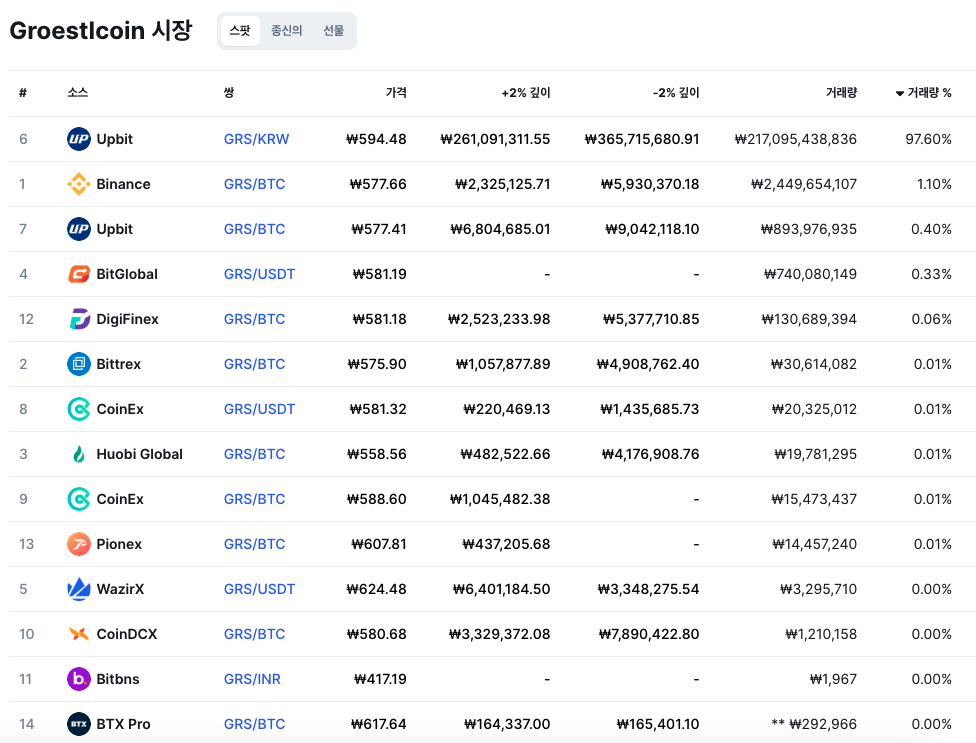Open Upbit GRS/BTC pair at ₩577.41

[x=255, y=229]
